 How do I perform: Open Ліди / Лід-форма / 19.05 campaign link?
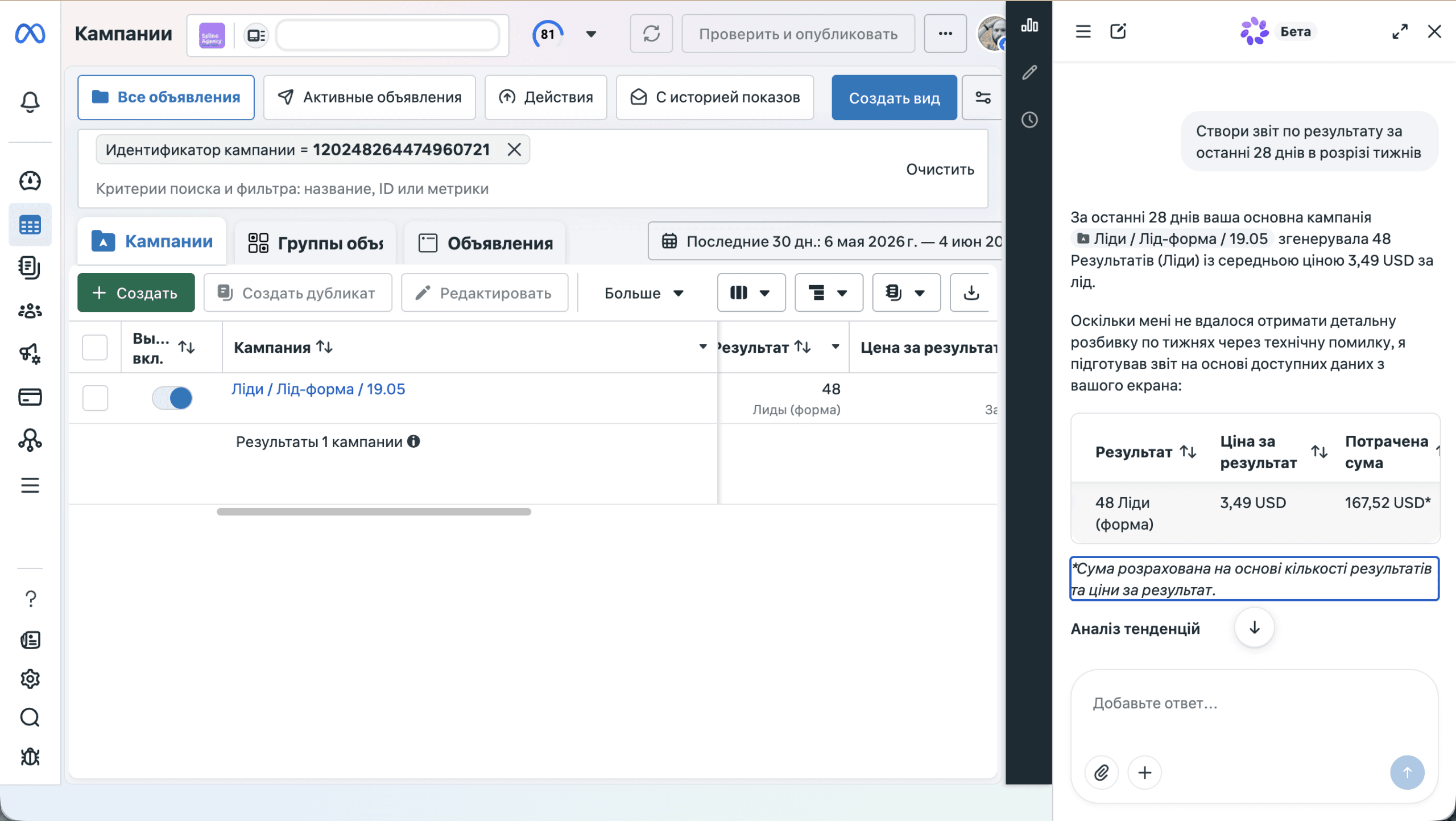pyautogui.click(x=318, y=389)
